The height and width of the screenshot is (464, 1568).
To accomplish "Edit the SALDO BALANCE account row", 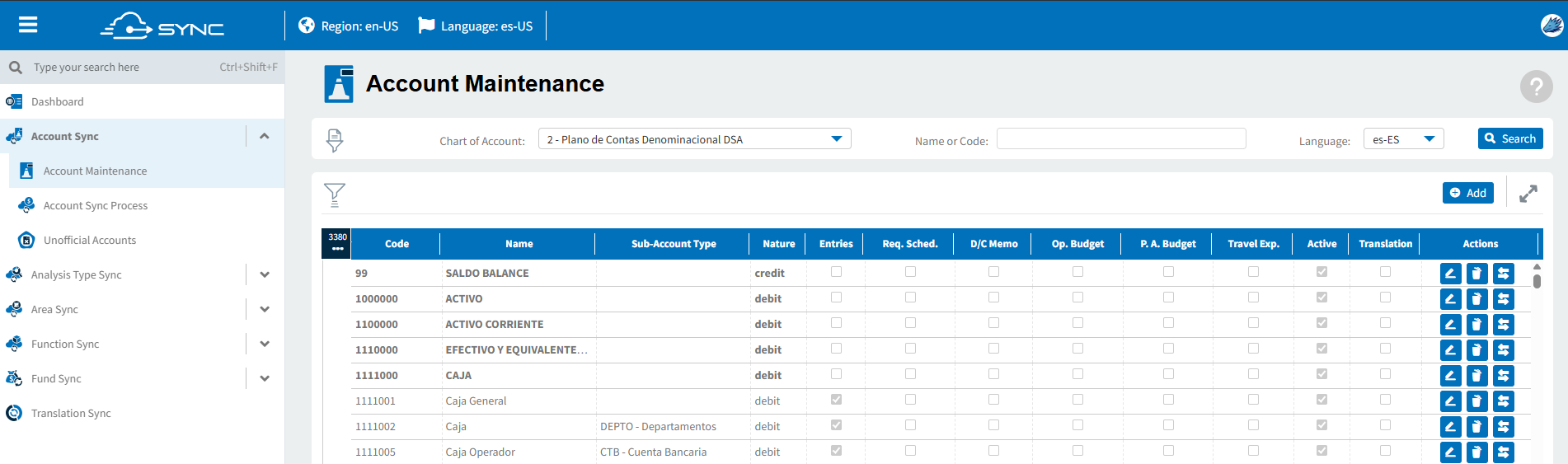I will point(1450,274).
